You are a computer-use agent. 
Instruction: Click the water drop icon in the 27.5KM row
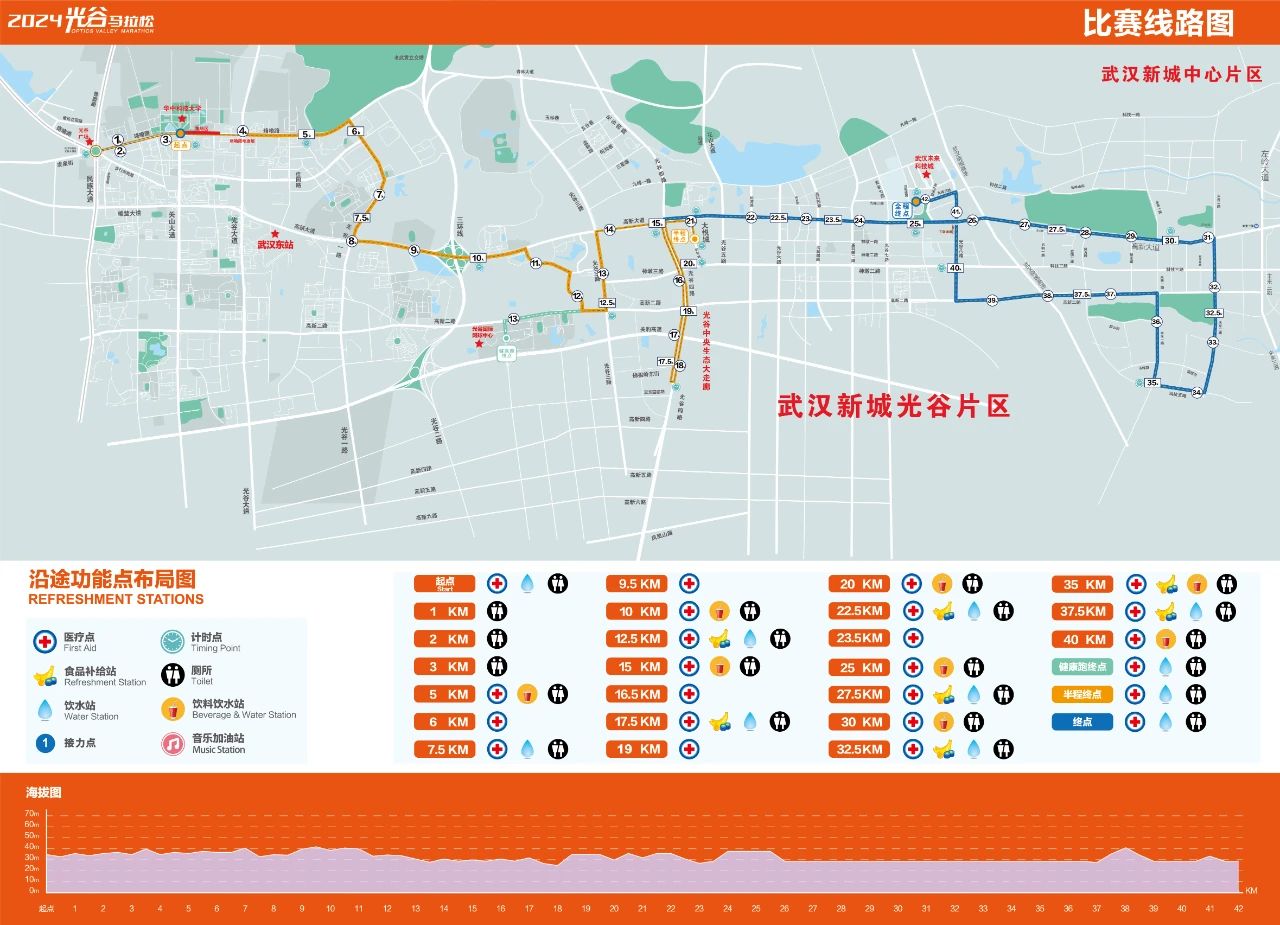click(974, 694)
